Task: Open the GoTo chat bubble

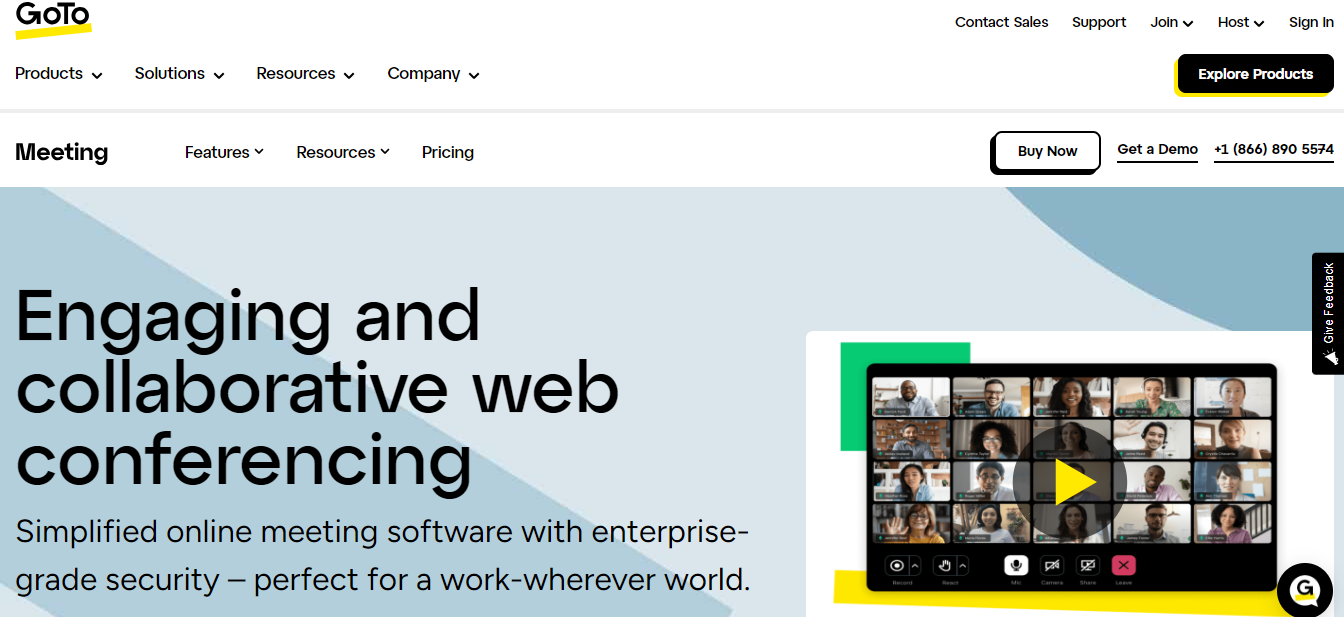Action: (1305, 589)
